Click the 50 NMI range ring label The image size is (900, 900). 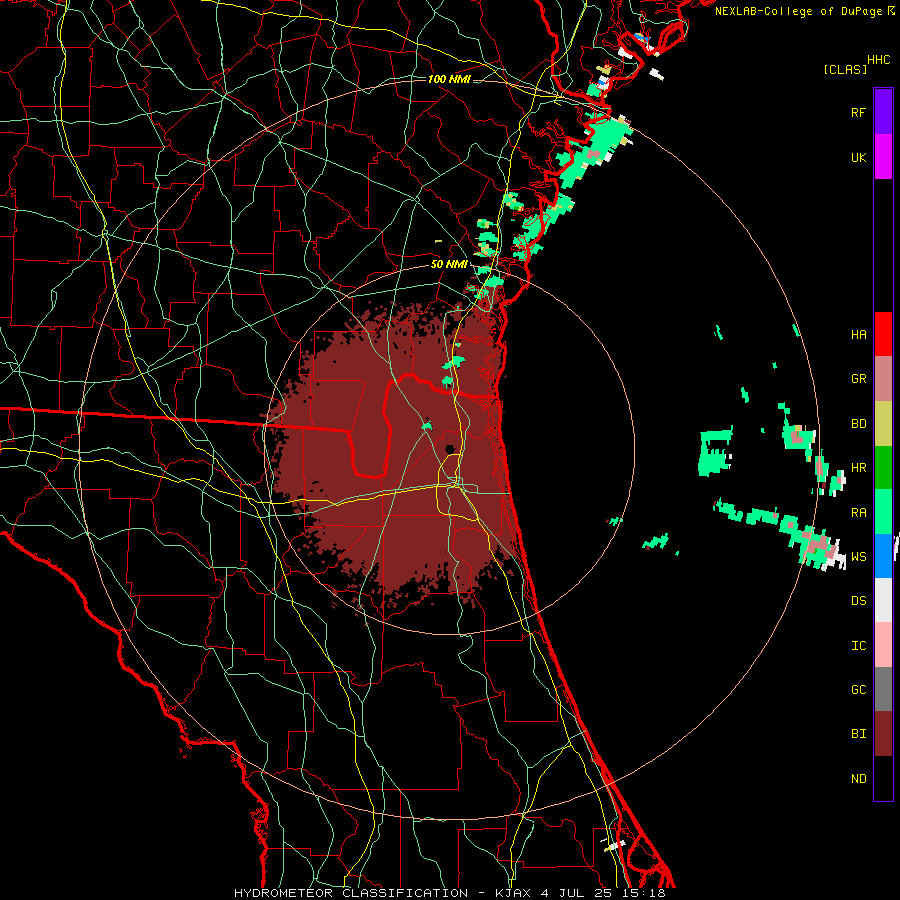449,264
